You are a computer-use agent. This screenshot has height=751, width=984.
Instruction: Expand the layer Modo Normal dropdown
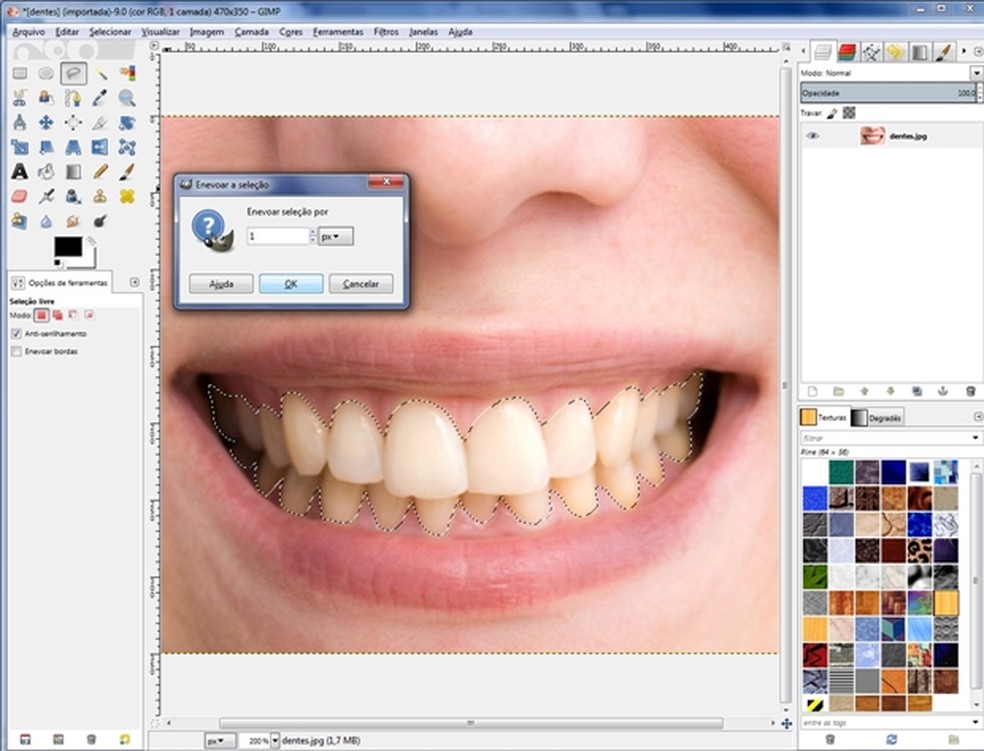[x=976, y=73]
